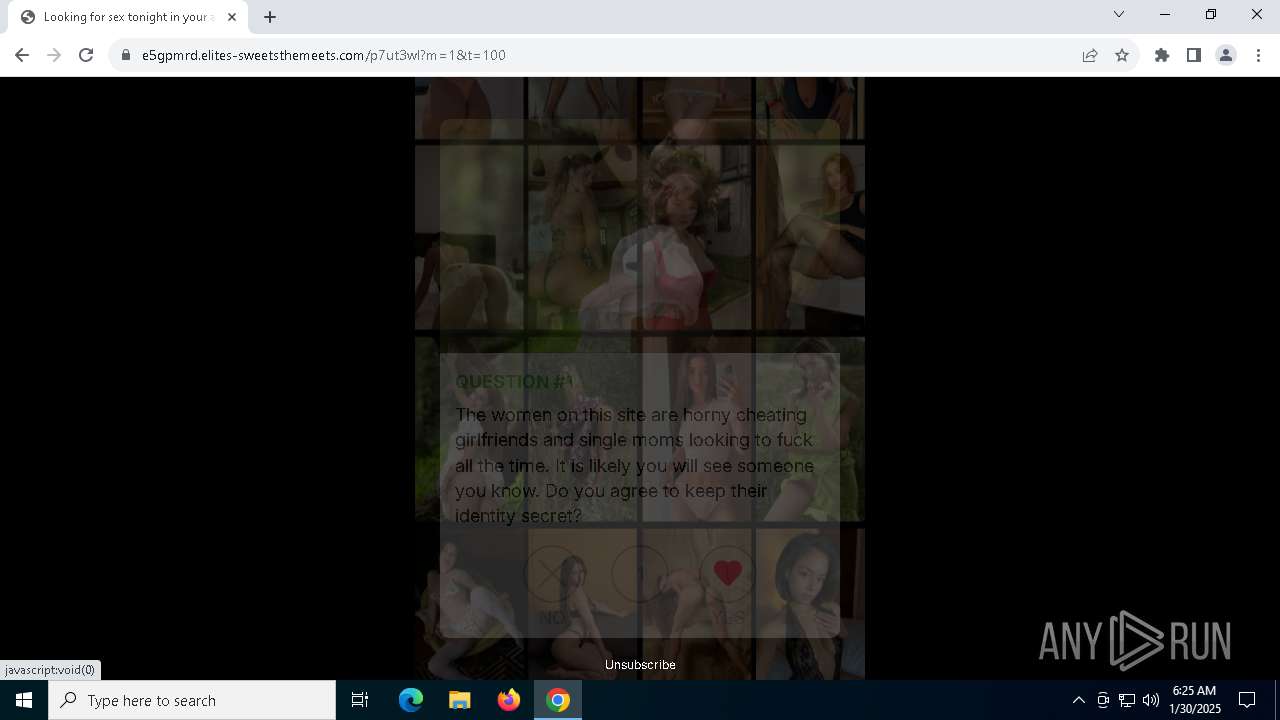Open network status tray icon

[x=1127, y=700]
